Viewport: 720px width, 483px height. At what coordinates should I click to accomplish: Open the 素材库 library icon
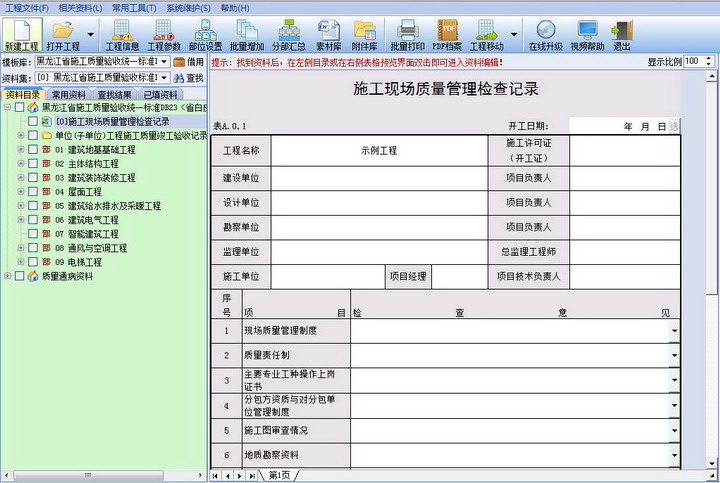tap(329, 35)
